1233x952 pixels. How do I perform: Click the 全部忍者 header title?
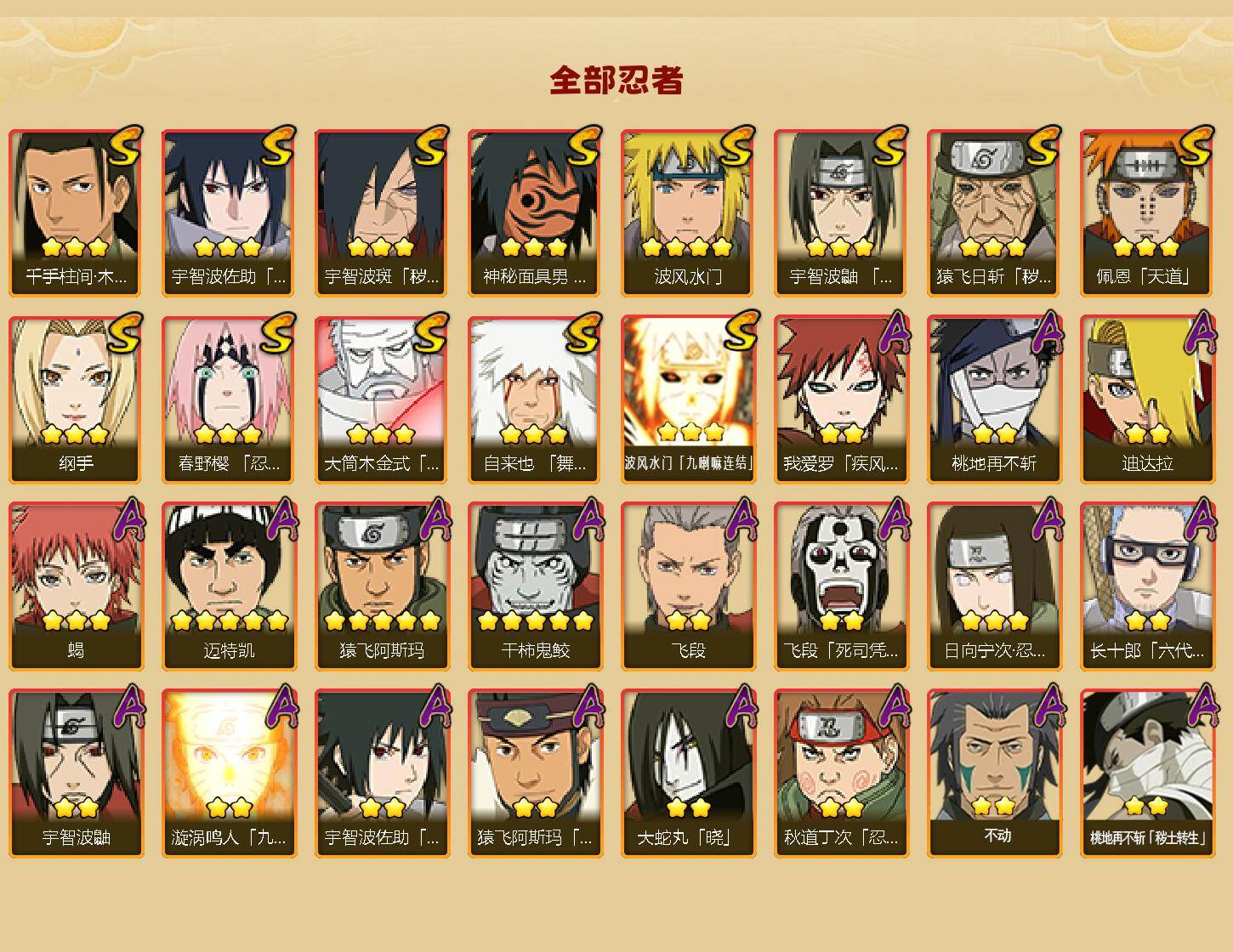pos(616,80)
